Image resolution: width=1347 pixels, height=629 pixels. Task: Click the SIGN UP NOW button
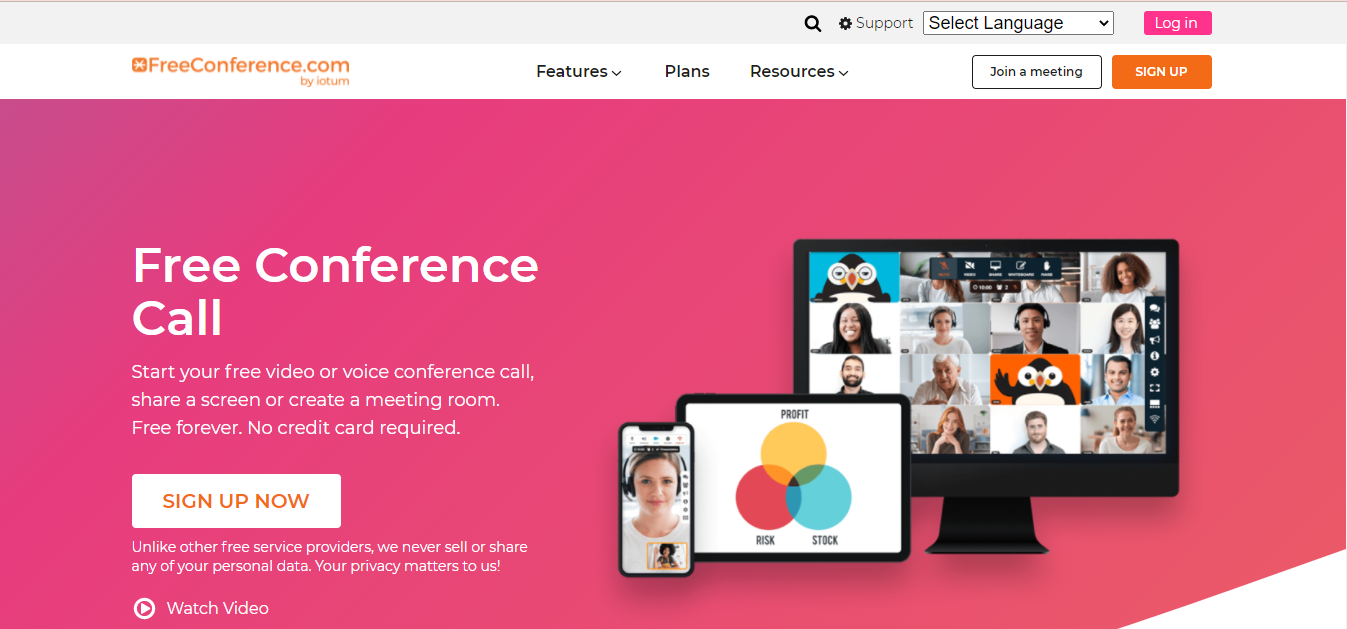[x=236, y=501]
